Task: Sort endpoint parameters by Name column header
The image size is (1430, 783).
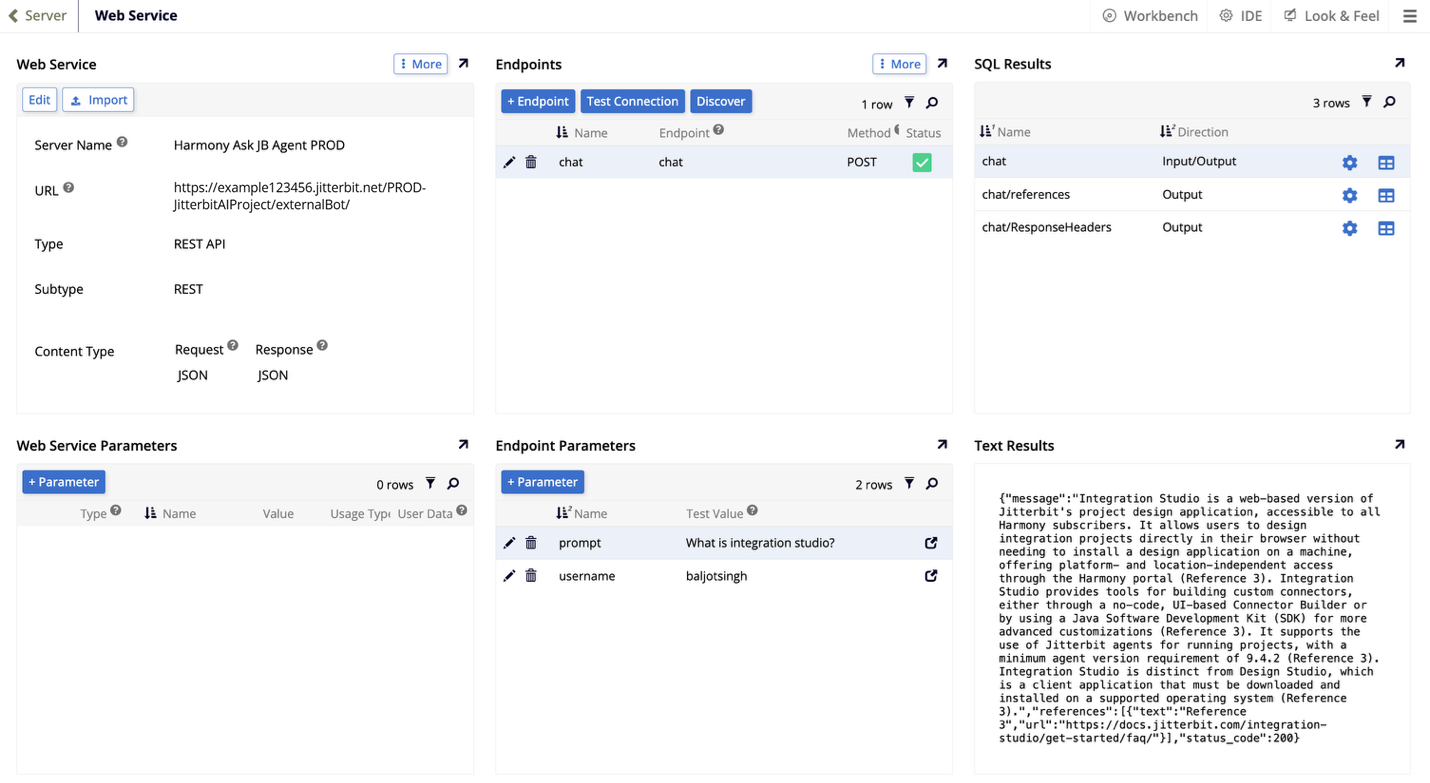Action: click(590, 513)
